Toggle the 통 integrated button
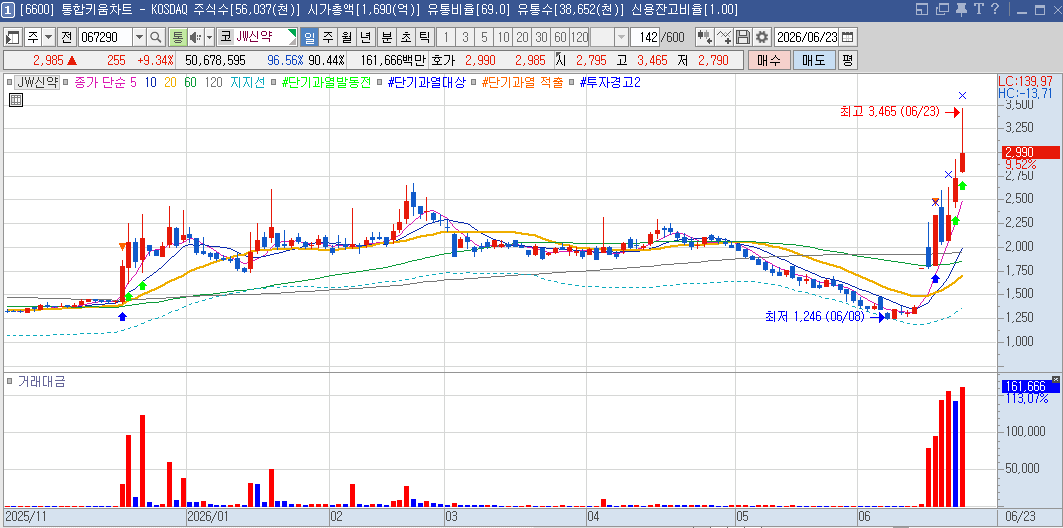This screenshot has height=528, width=1063. [x=178, y=37]
